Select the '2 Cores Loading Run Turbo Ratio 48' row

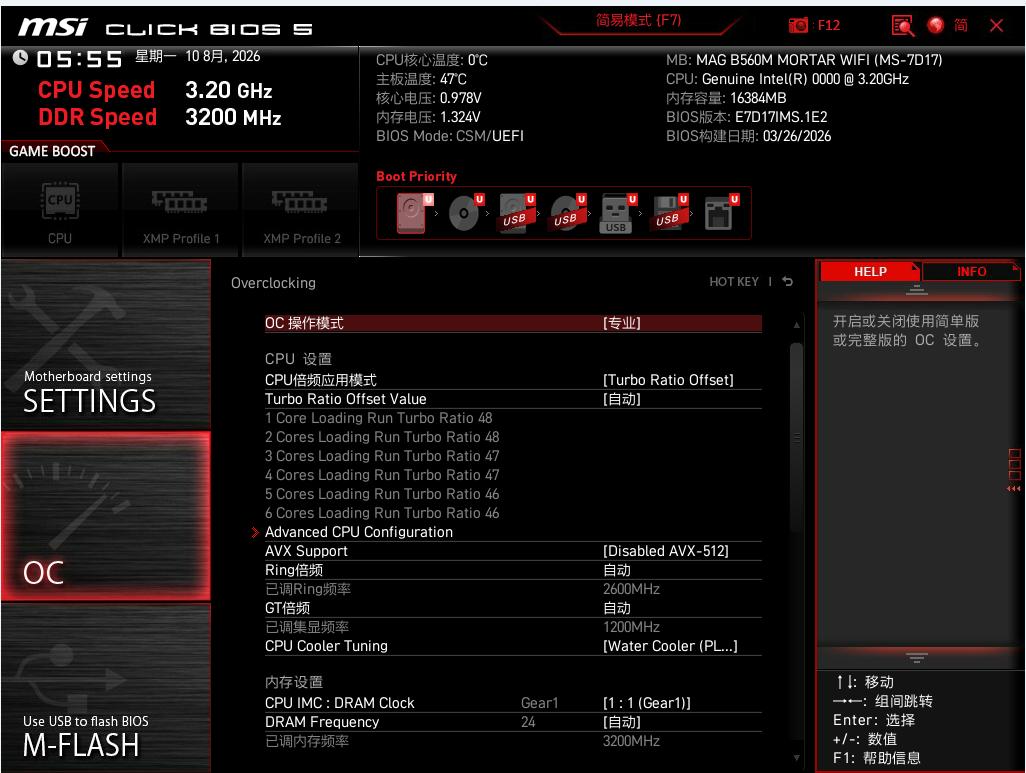click(381, 437)
